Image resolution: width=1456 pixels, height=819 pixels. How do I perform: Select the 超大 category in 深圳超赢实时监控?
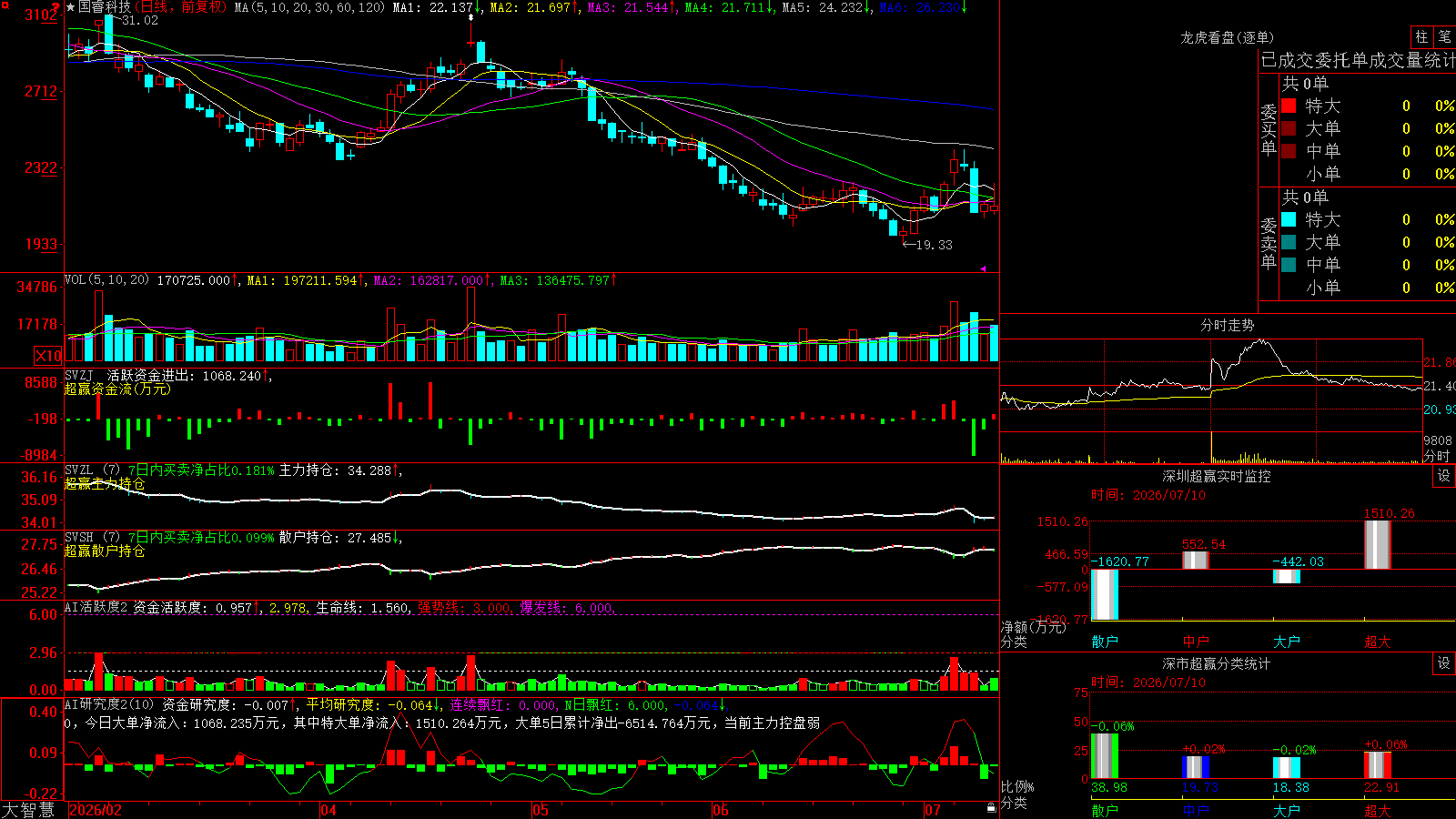(x=1378, y=642)
